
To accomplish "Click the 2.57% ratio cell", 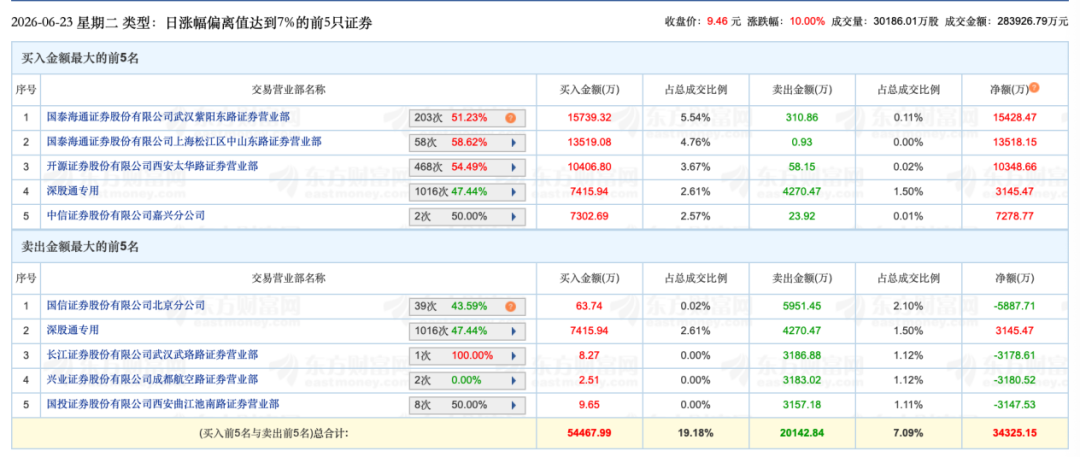I will [x=695, y=216].
